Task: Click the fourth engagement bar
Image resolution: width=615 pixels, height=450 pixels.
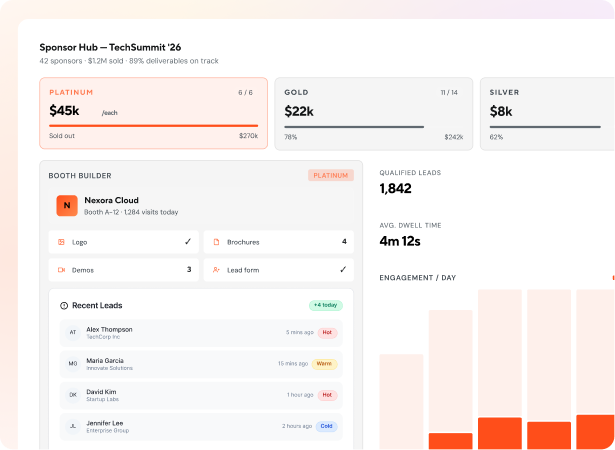Action: pyautogui.click(x=549, y=370)
